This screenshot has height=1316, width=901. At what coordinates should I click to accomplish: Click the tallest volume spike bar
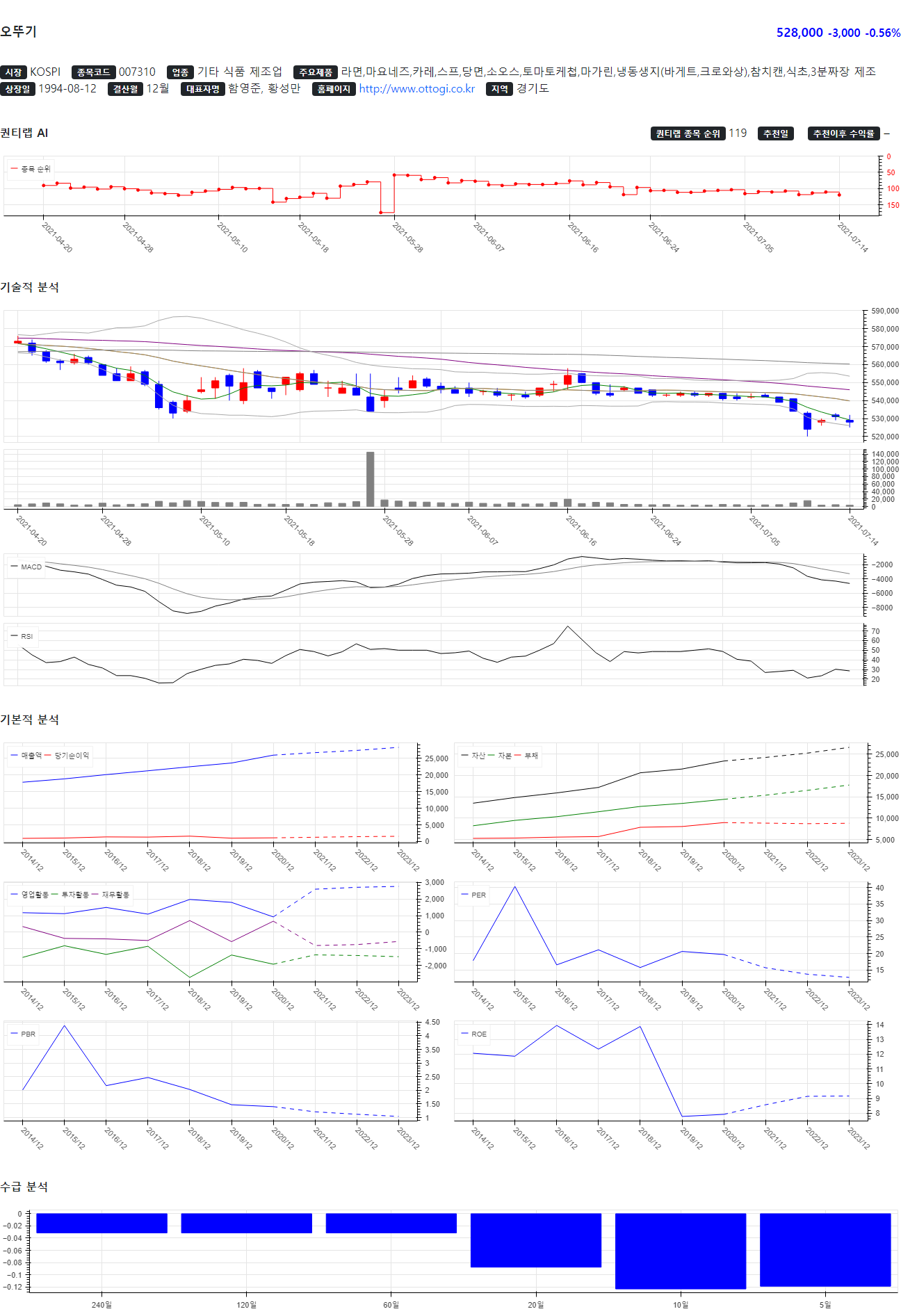point(370,480)
